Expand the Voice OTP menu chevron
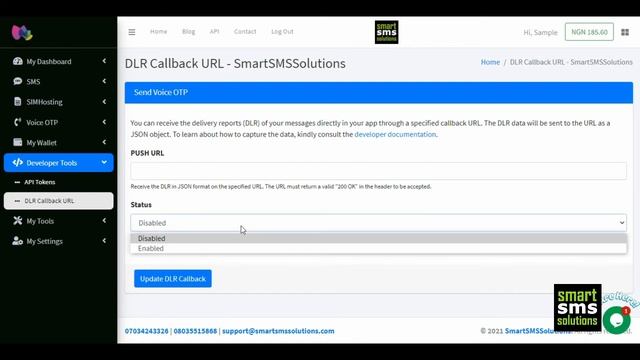 104,122
